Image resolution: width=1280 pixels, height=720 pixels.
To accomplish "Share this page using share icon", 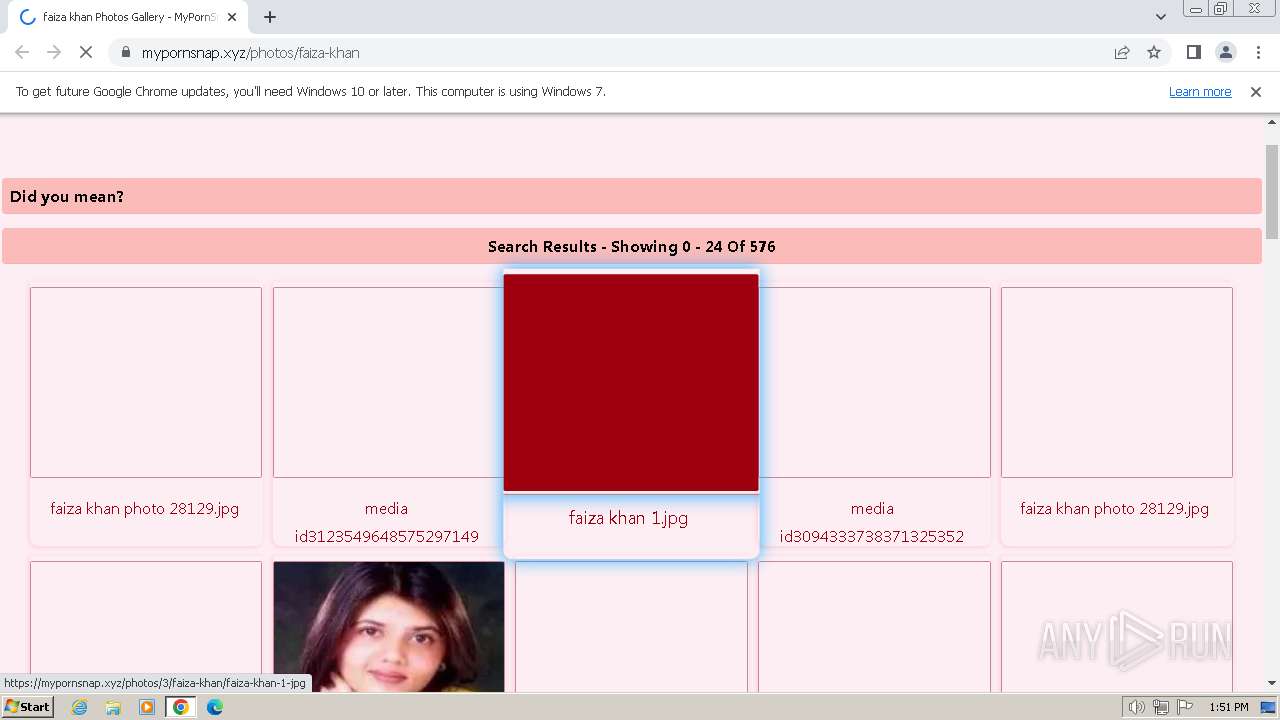I will pos(1122,52).
